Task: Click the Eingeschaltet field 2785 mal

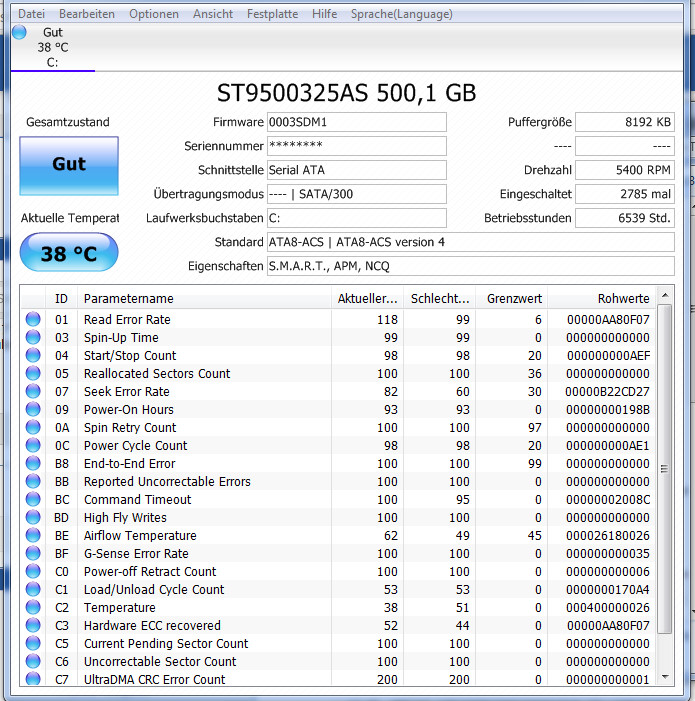Action: point(625,194)
